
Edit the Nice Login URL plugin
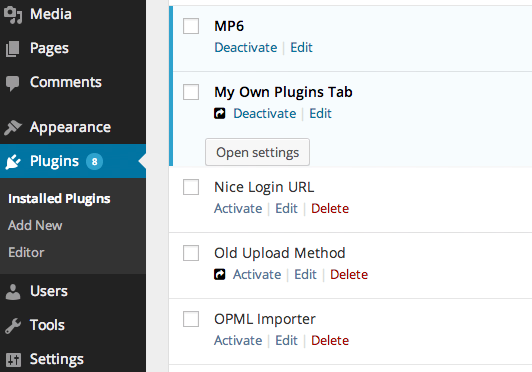[286, 208]
